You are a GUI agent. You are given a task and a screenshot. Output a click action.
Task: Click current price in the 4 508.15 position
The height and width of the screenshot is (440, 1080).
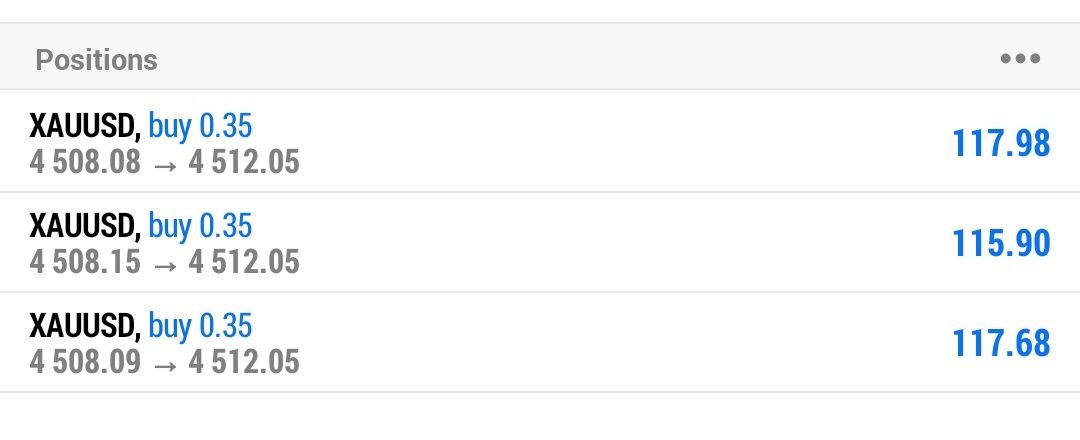pyautogui.click(x=244, y=262)
